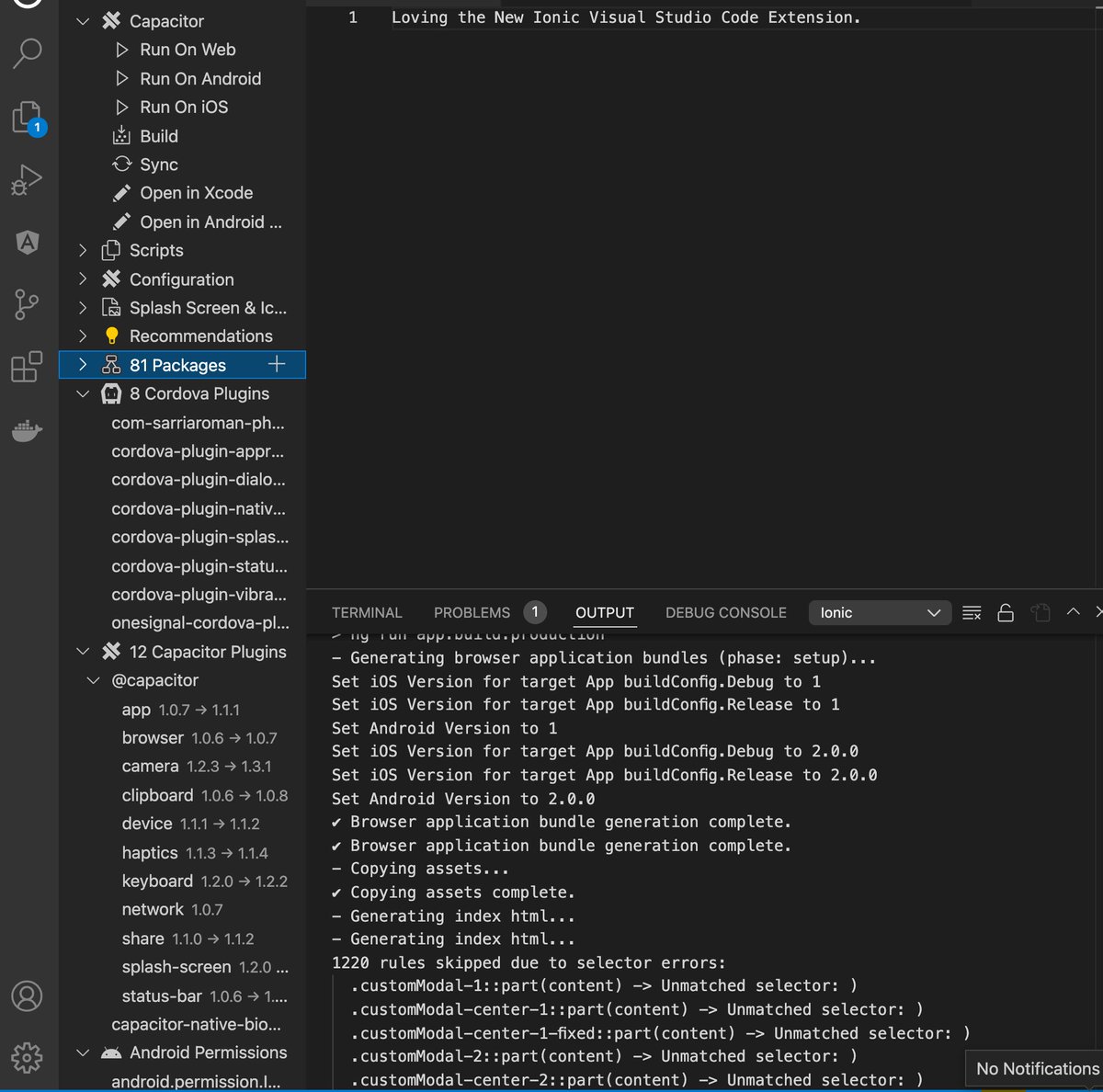Collapse the Android Permissions section
1103x1092 pixels.
coord(83,1052)
